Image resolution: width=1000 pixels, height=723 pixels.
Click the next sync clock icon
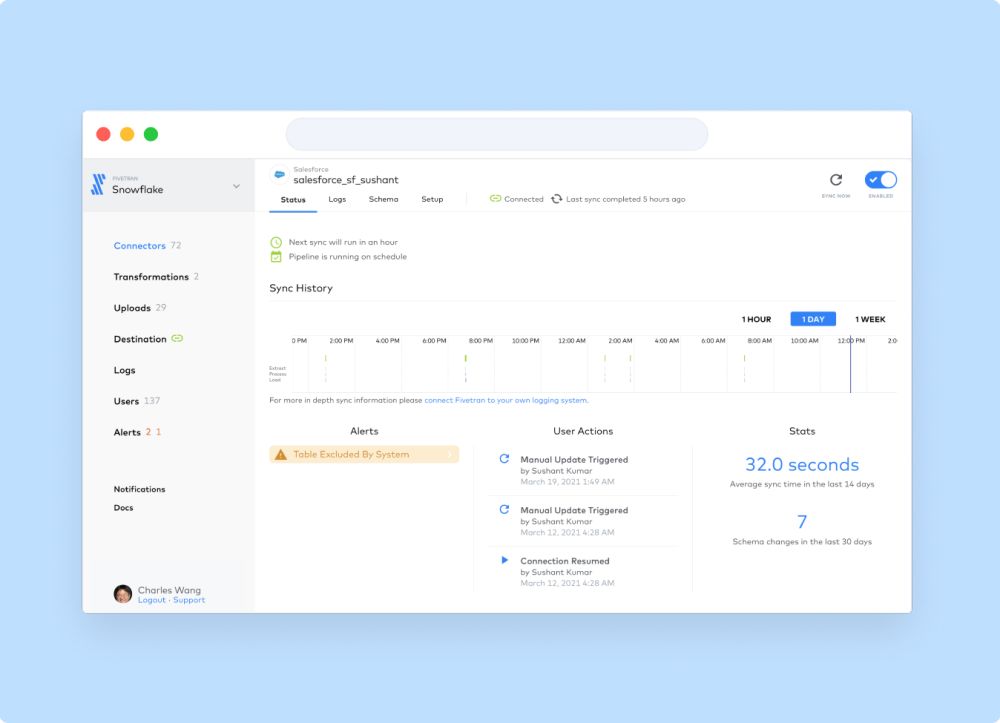pyautogui.click(x=276, y=242)
